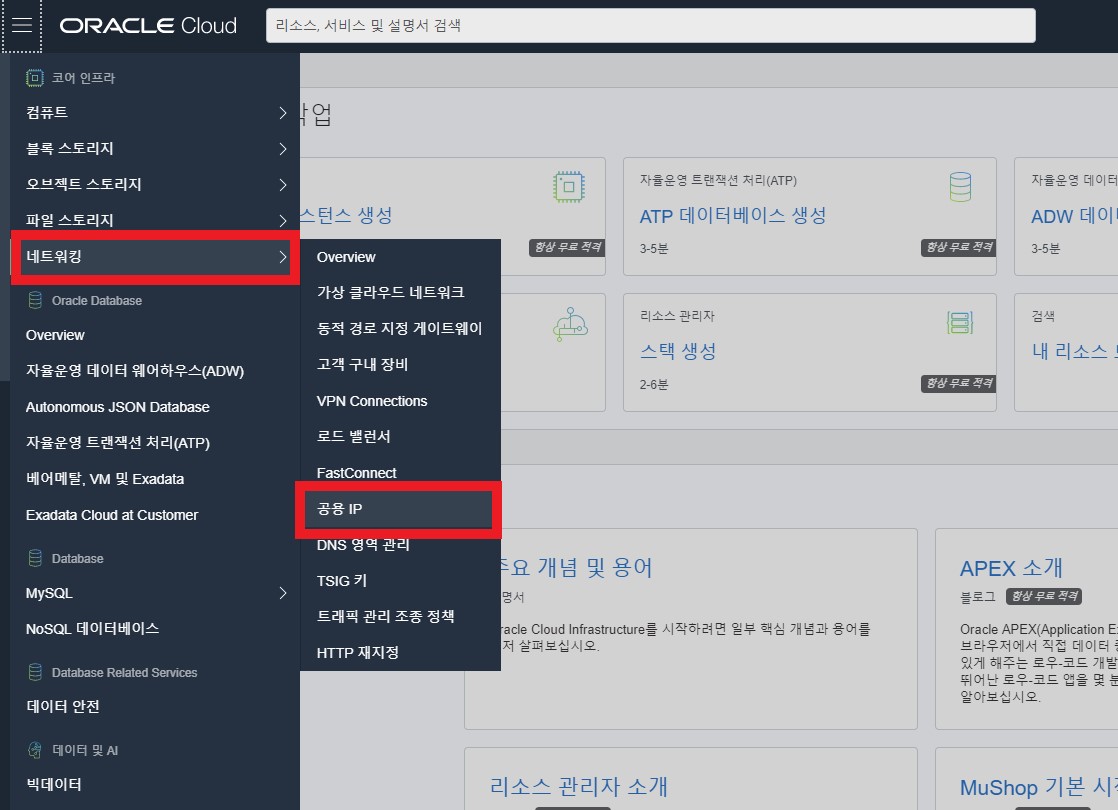Image resolution: width=1118 pixels, height=810 pixels.
Task: Expand the 컴퓨트 submenu arrow
Action: (282, 113)
